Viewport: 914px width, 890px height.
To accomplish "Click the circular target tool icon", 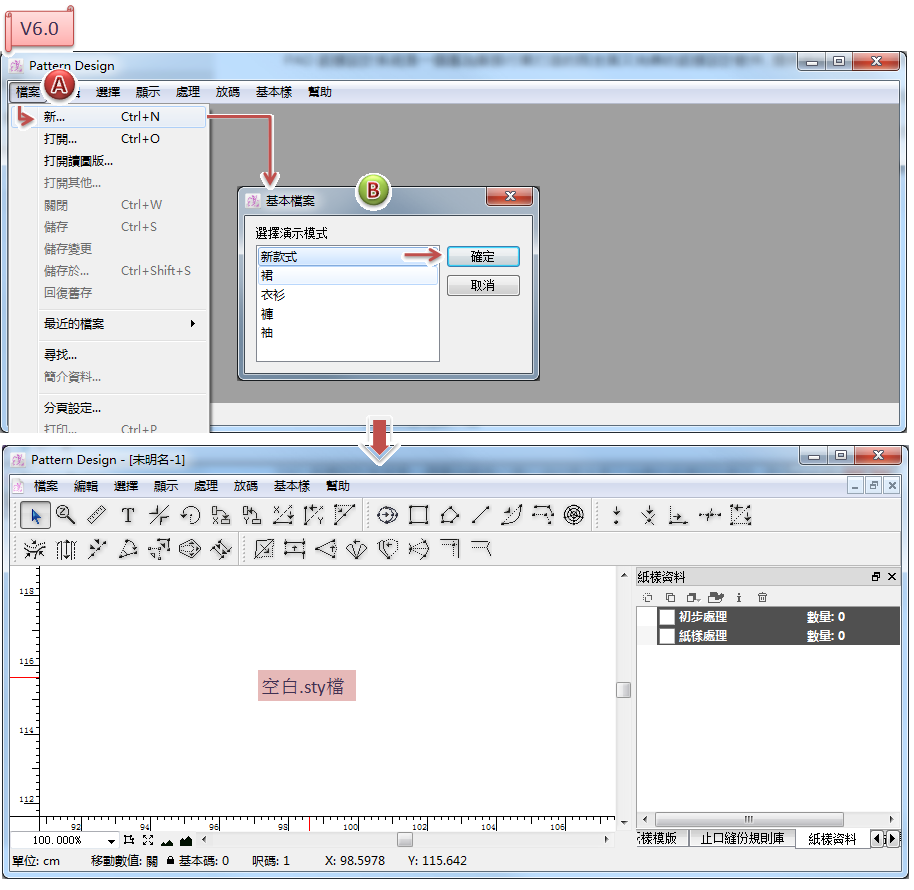I will click(x=573, y=516).
